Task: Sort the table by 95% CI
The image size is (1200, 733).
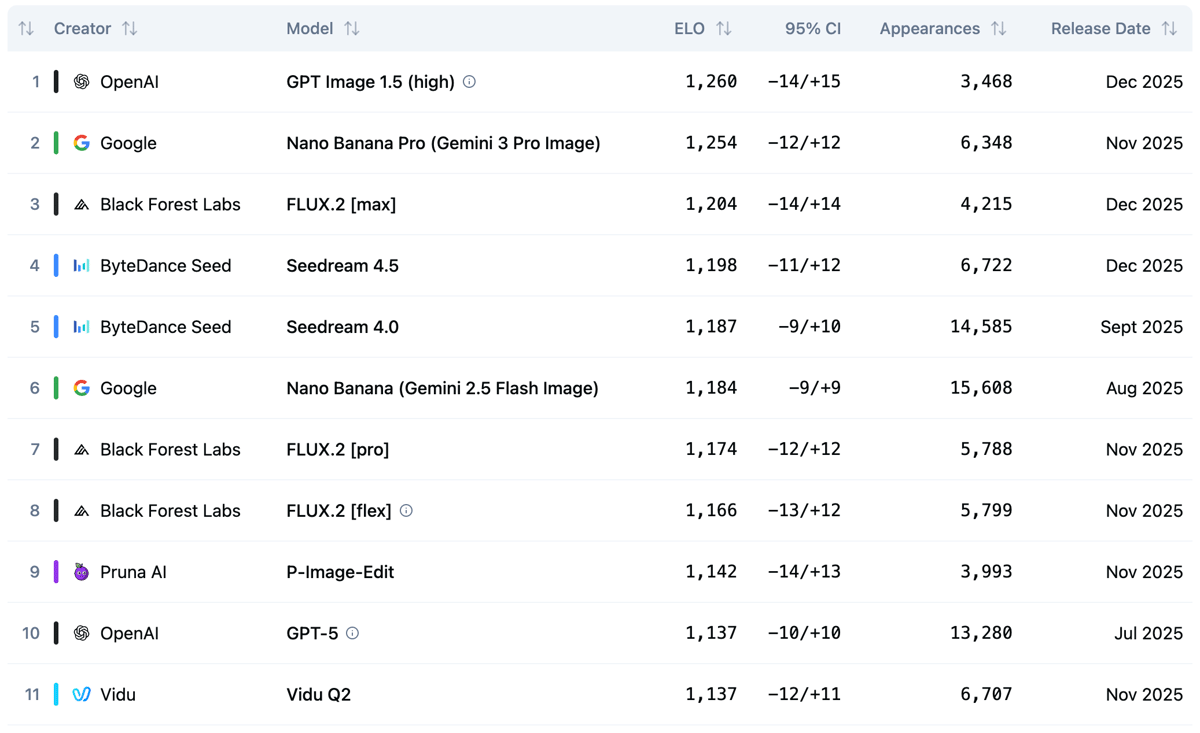Action: point(813,28)
